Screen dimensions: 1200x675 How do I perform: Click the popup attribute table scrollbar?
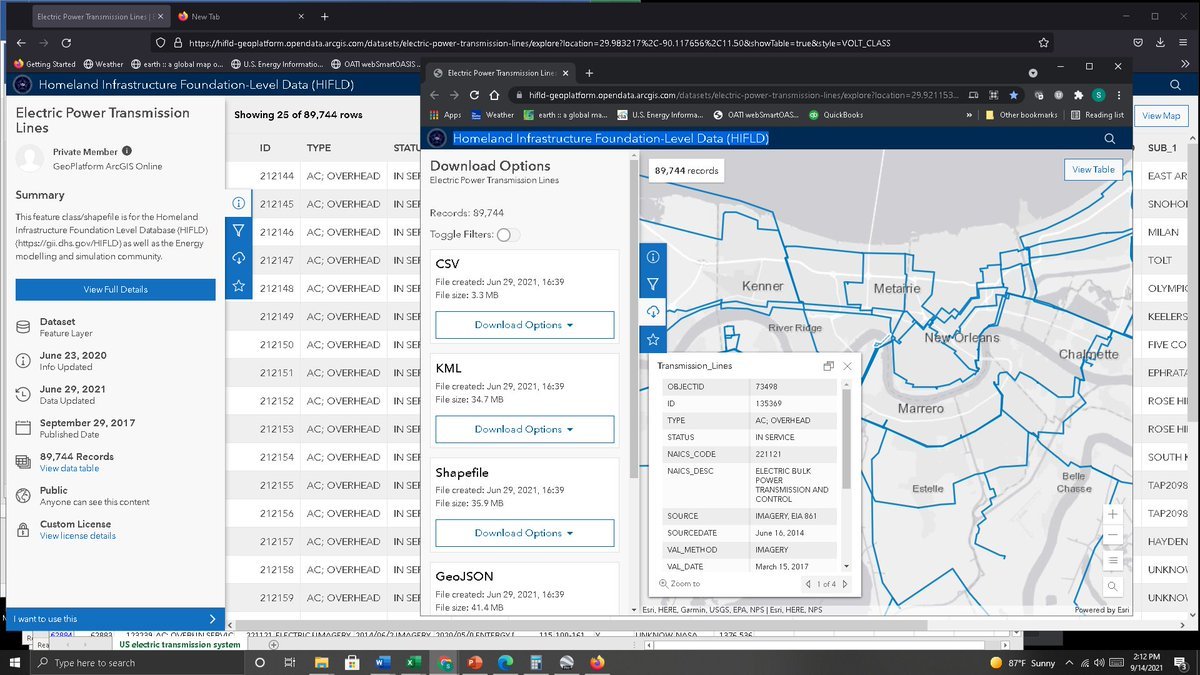pyautogui.click(x=847, y=440)
